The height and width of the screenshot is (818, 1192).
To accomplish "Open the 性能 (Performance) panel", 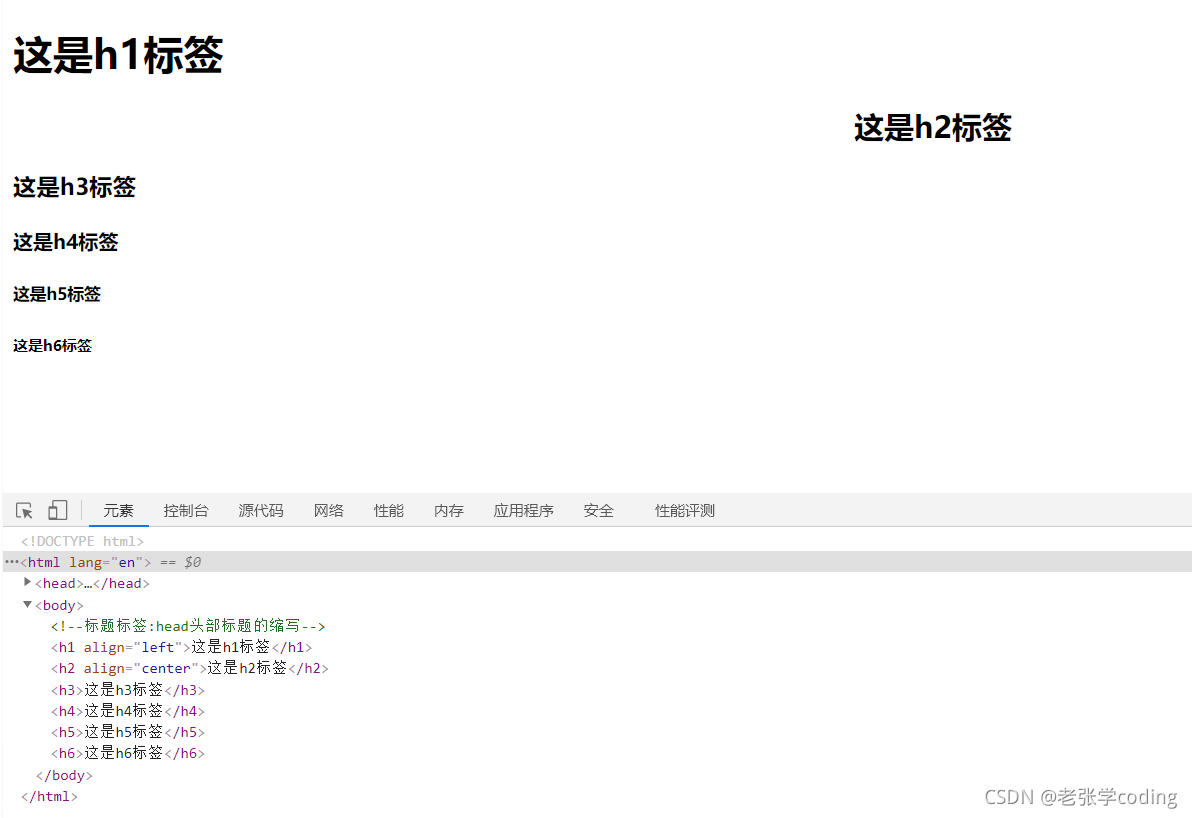I will pyautogui.click(x=388, y=510).
